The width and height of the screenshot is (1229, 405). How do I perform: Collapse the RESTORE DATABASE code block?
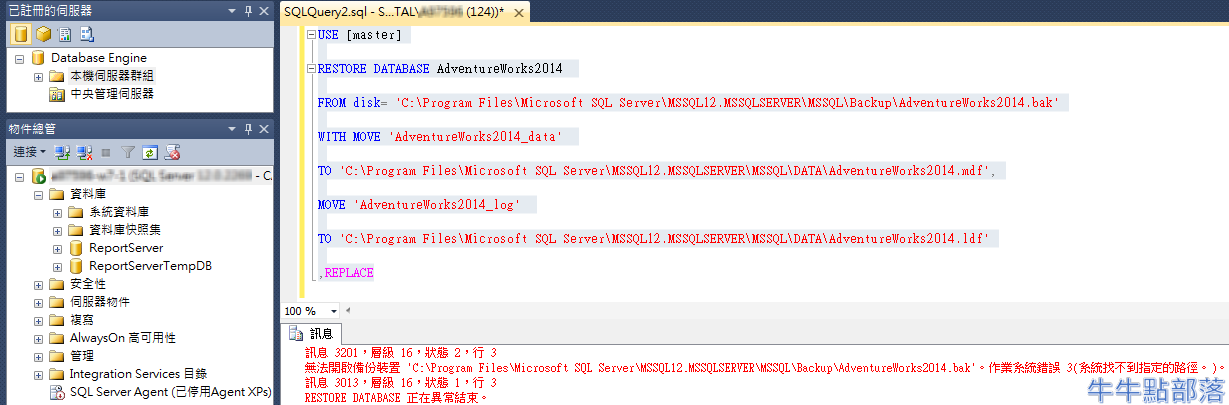click(x=310, y=69)
